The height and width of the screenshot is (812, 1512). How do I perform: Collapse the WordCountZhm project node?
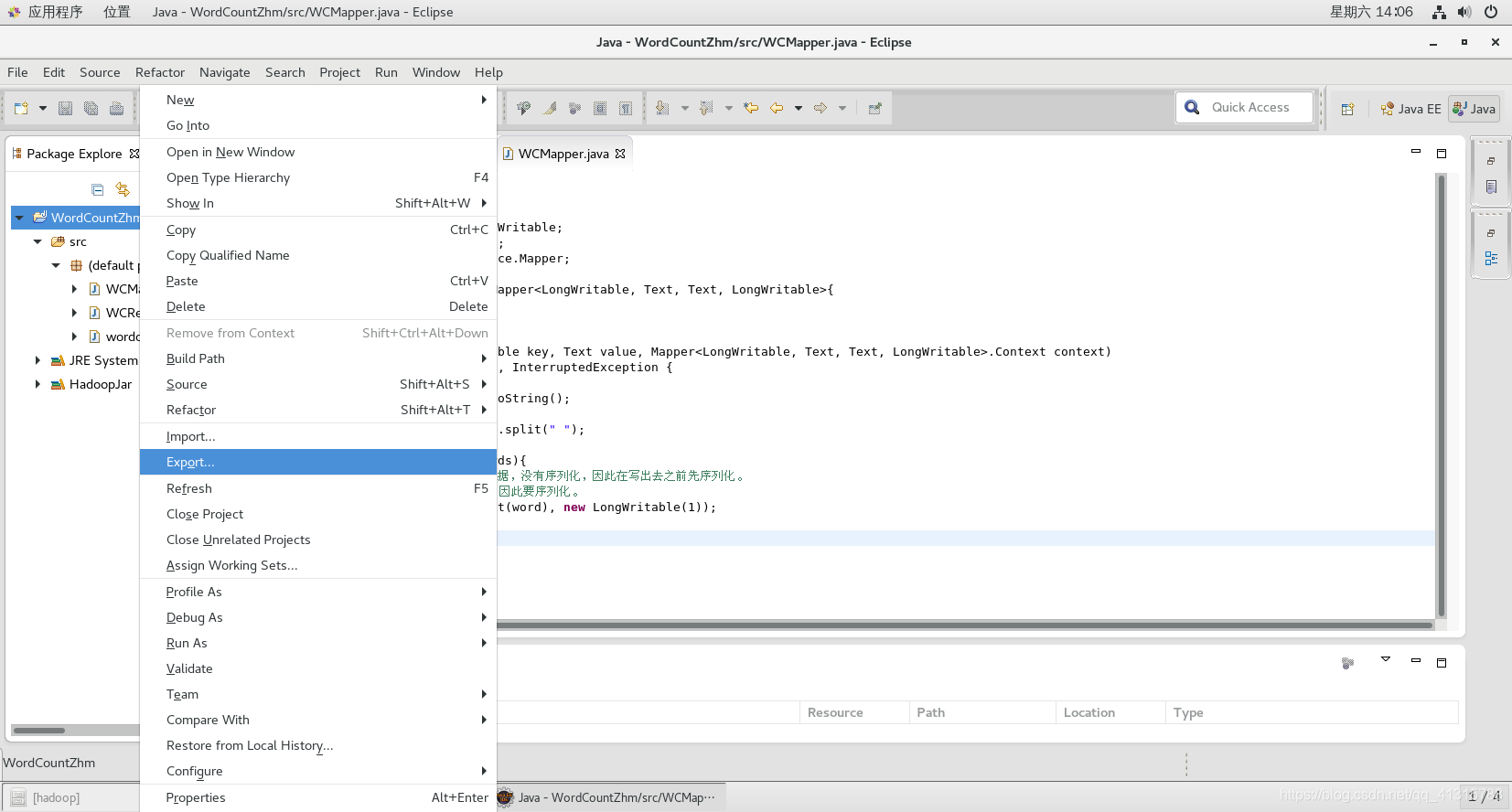point(19,218)
